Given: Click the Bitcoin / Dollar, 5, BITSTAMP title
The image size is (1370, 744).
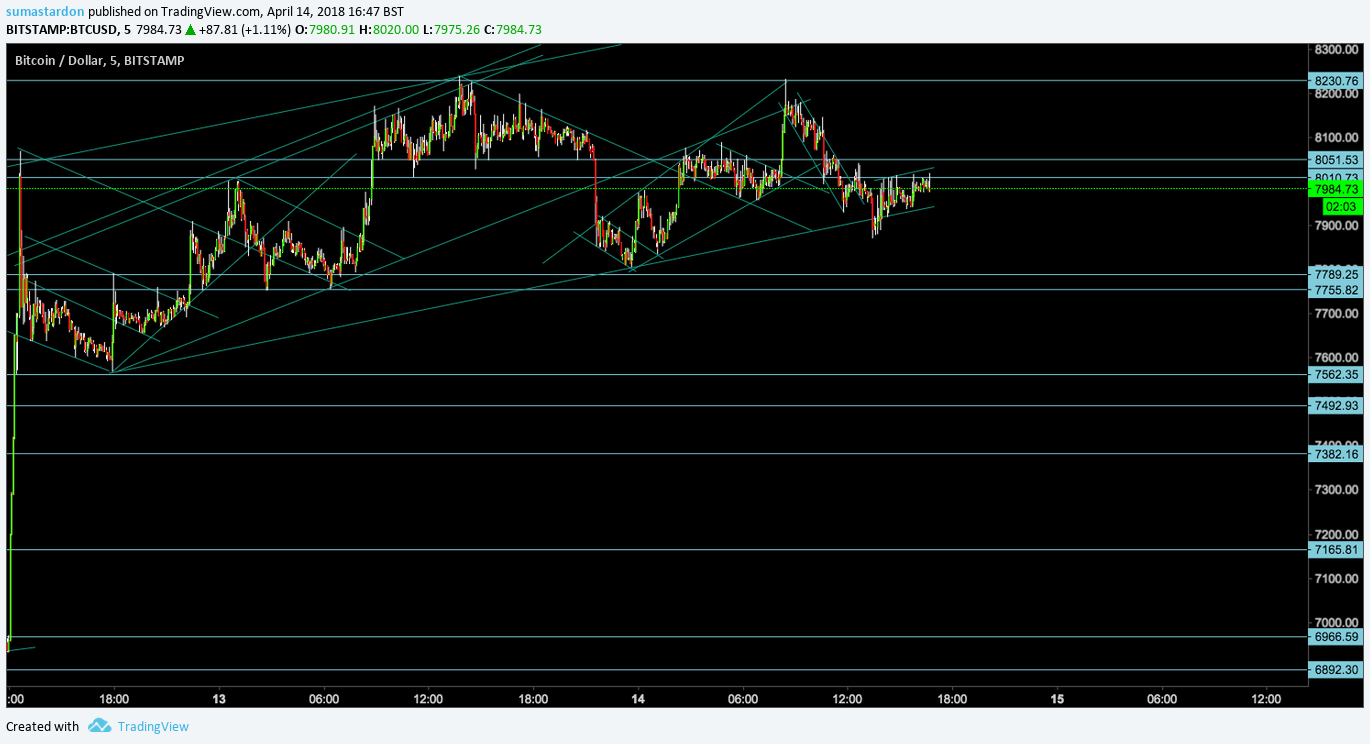Looking at the screenshot, I should [x=99, y=60].
